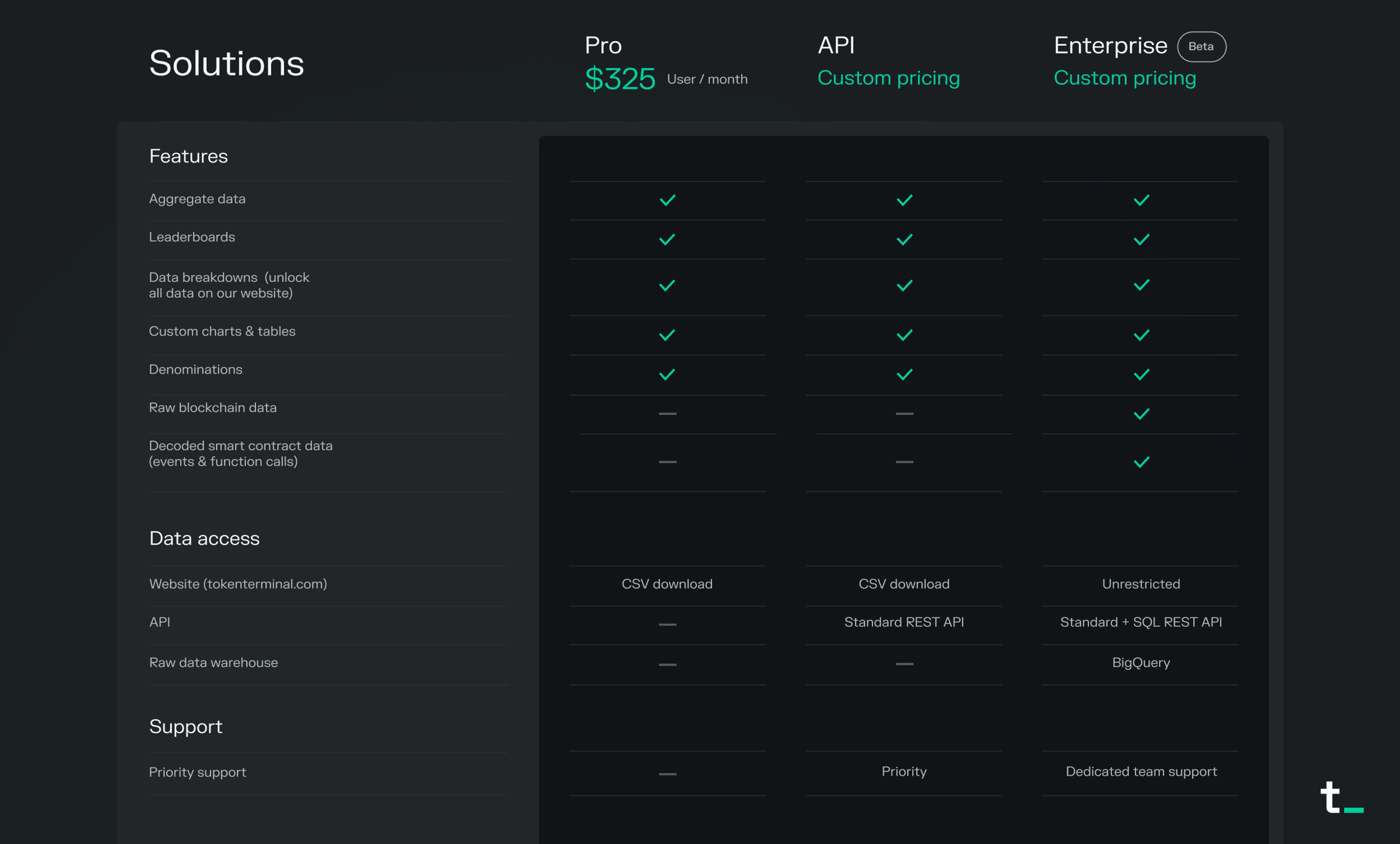Click API column Denominations checkmark
Viewport: 1400px width, 844px height.
[904, 375]
